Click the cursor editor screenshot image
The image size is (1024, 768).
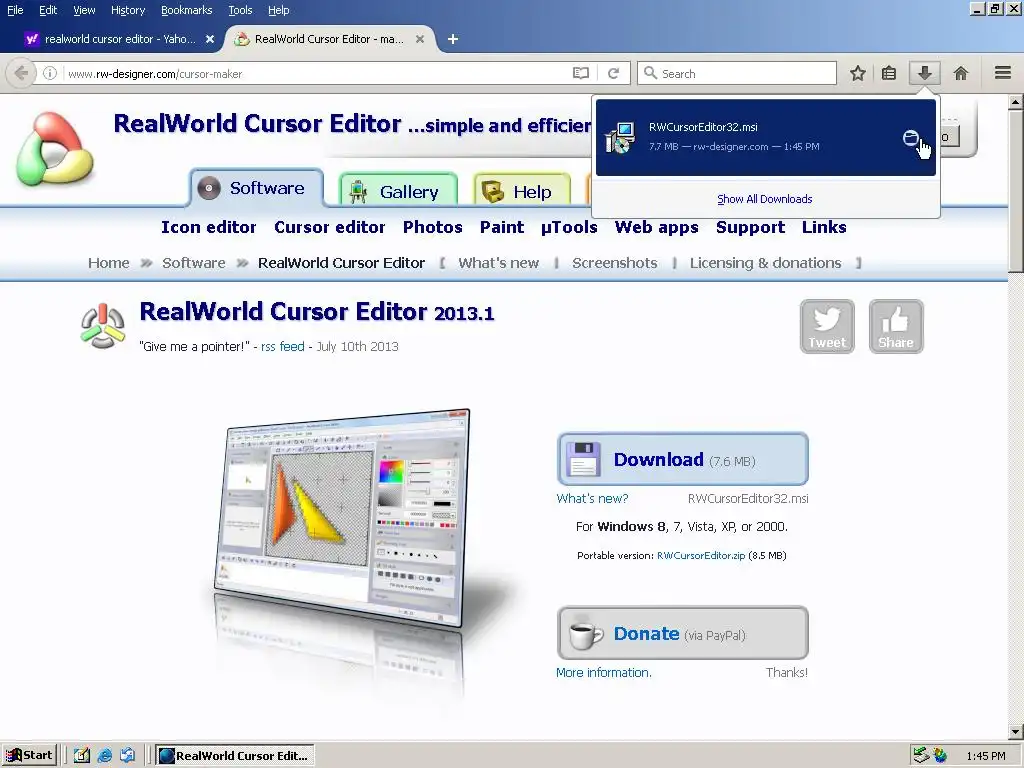(x=342, y=517)
